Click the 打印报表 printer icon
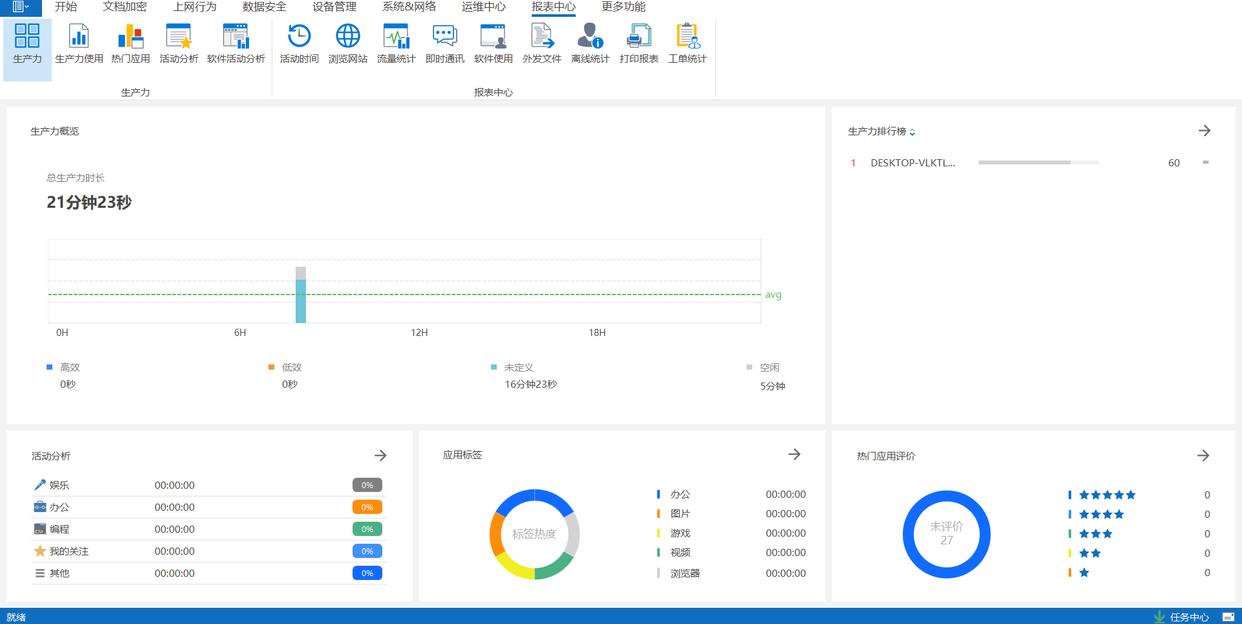 tap(639, 44)
